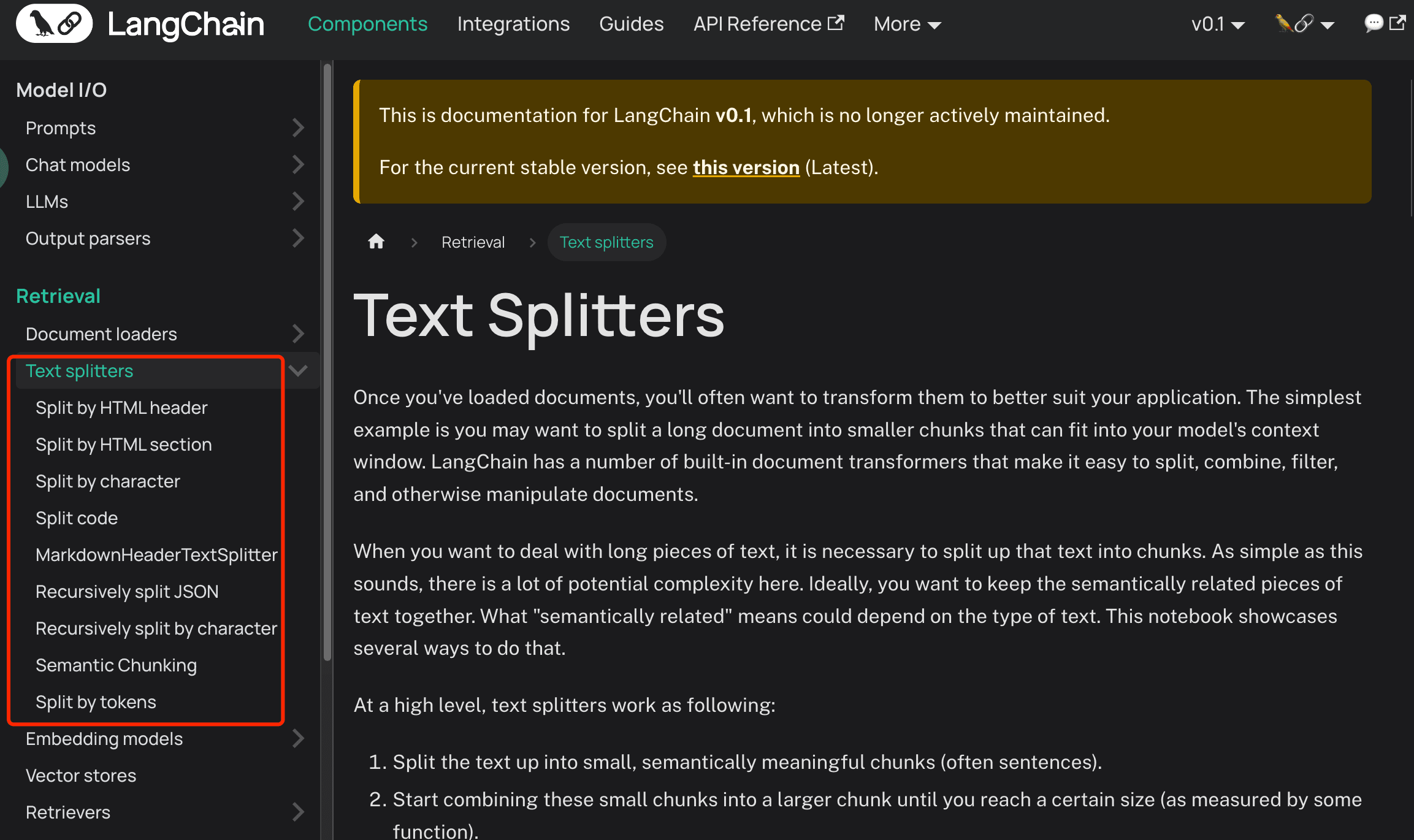
Task: Open the API Reference external link
Action: (769, 24)
